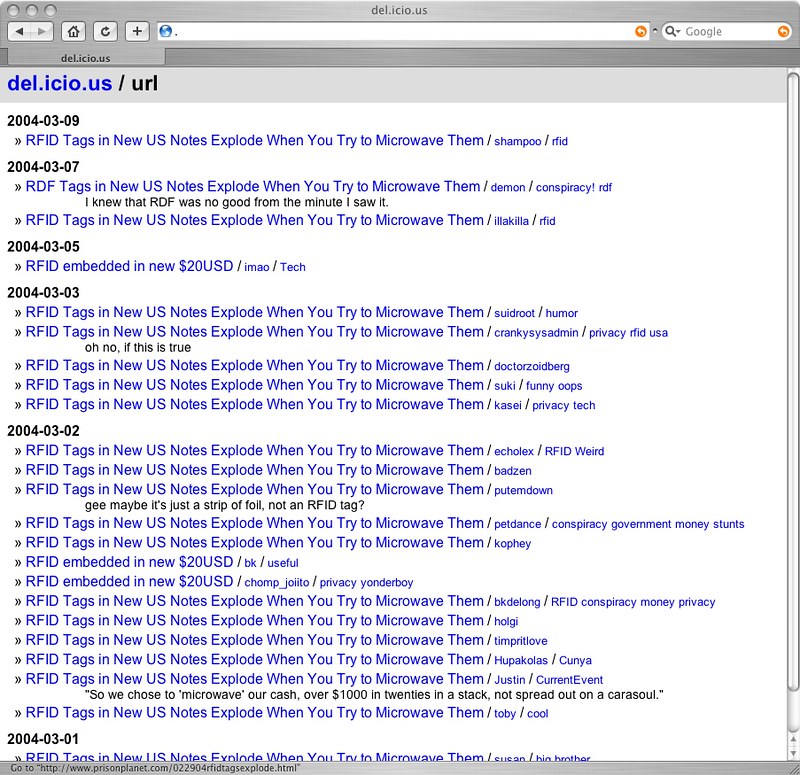Open the illakilla user link
The height and width of the screenshot is (775, 800).
[511, 221]
